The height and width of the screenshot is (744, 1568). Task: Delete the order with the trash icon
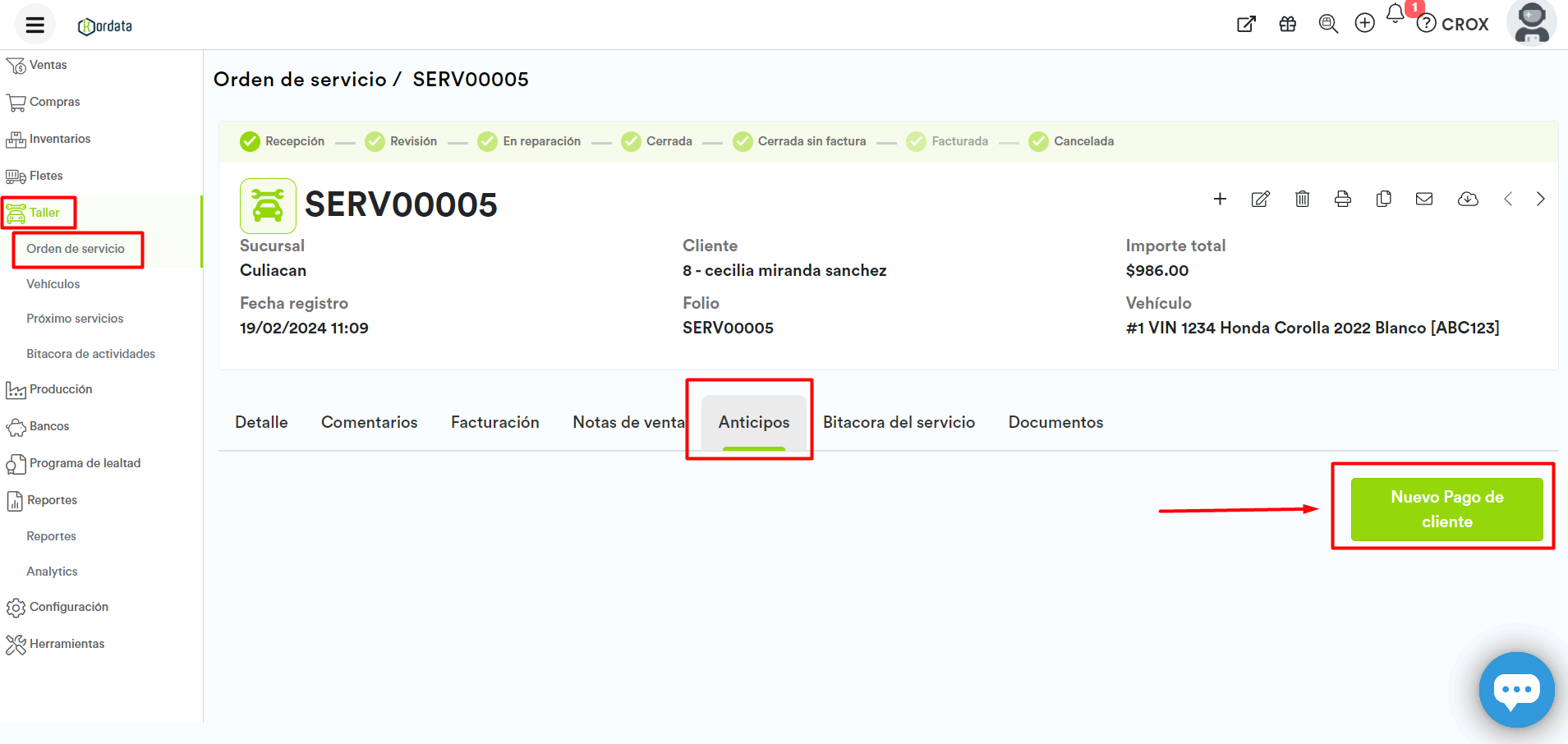pyautogui.click(x=1302, y=199)
